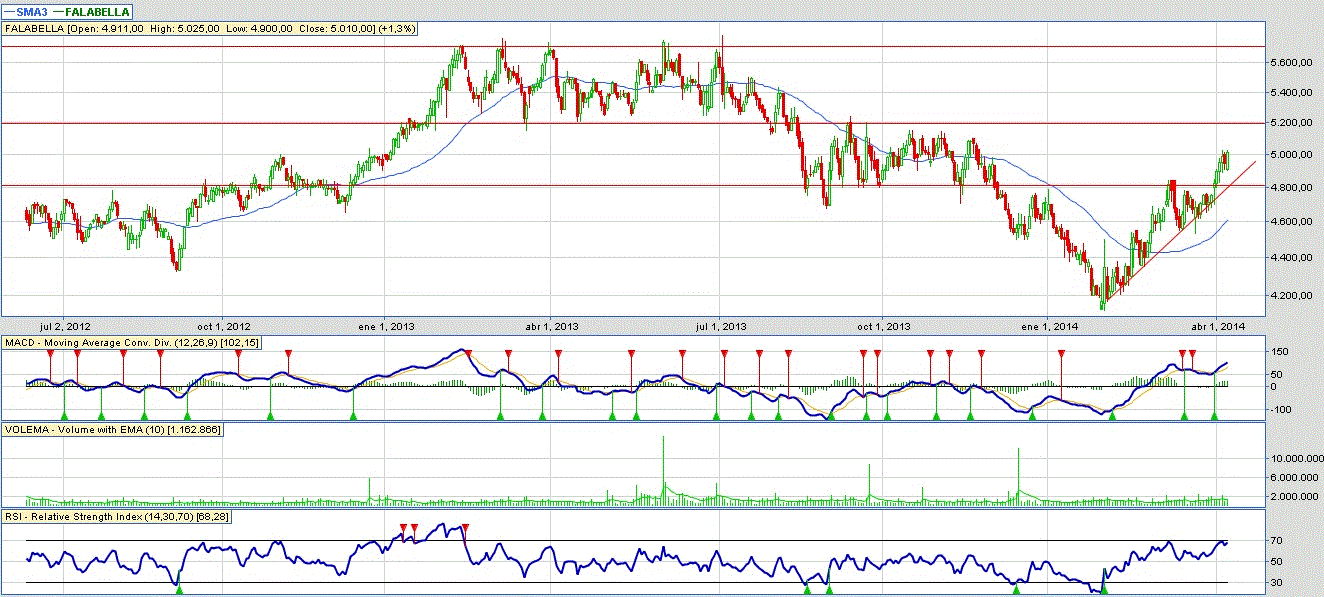Click the 5.000,00 price axis label
The height and width of the screenshot is (597, 1324).
[1289, 155]
